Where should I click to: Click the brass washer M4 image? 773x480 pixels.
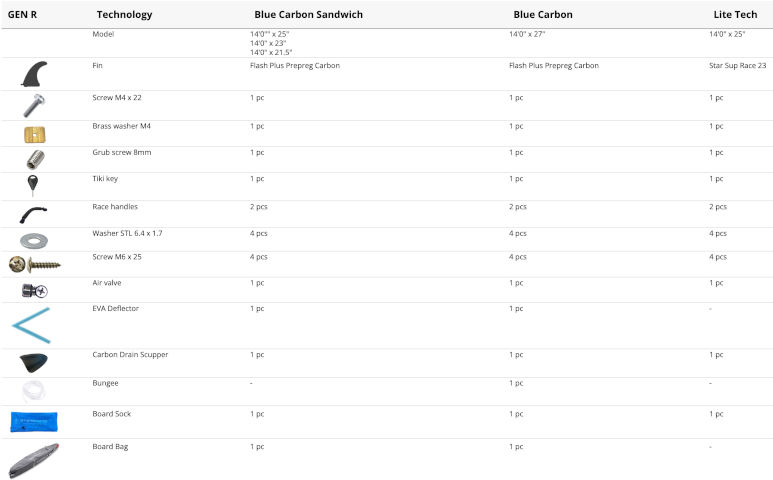[34, 134]
